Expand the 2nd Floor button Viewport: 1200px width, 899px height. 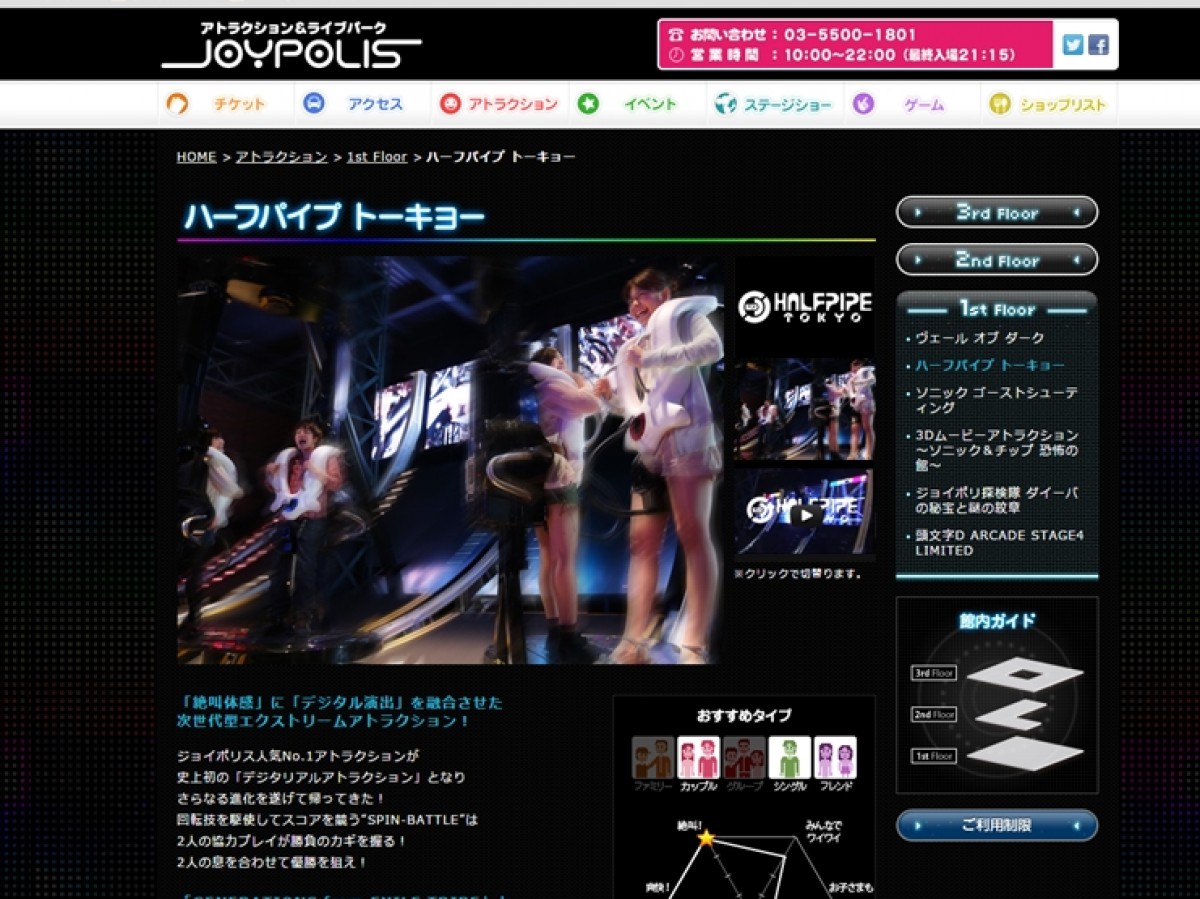pos(997,260)
